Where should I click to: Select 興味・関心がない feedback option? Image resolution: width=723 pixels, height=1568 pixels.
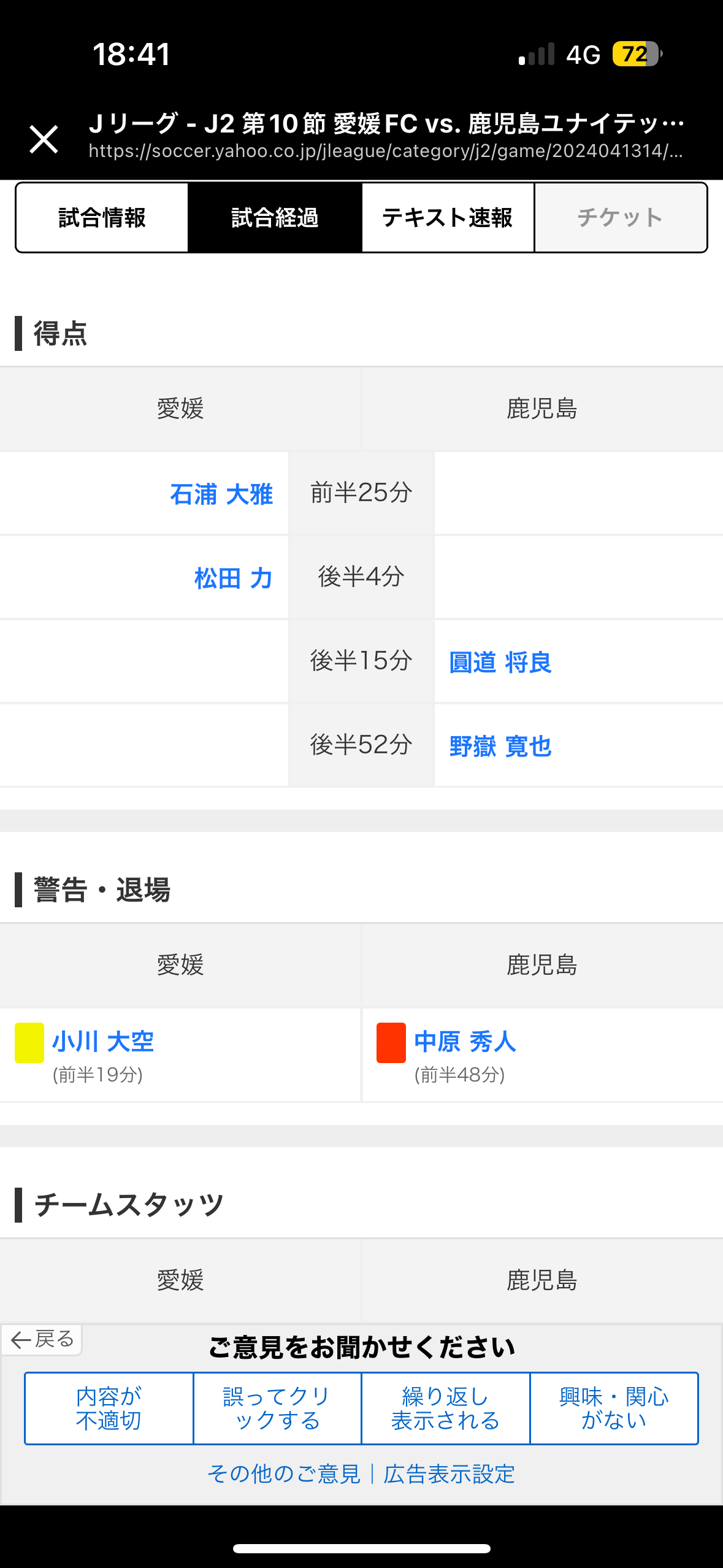pos(614,1409)
